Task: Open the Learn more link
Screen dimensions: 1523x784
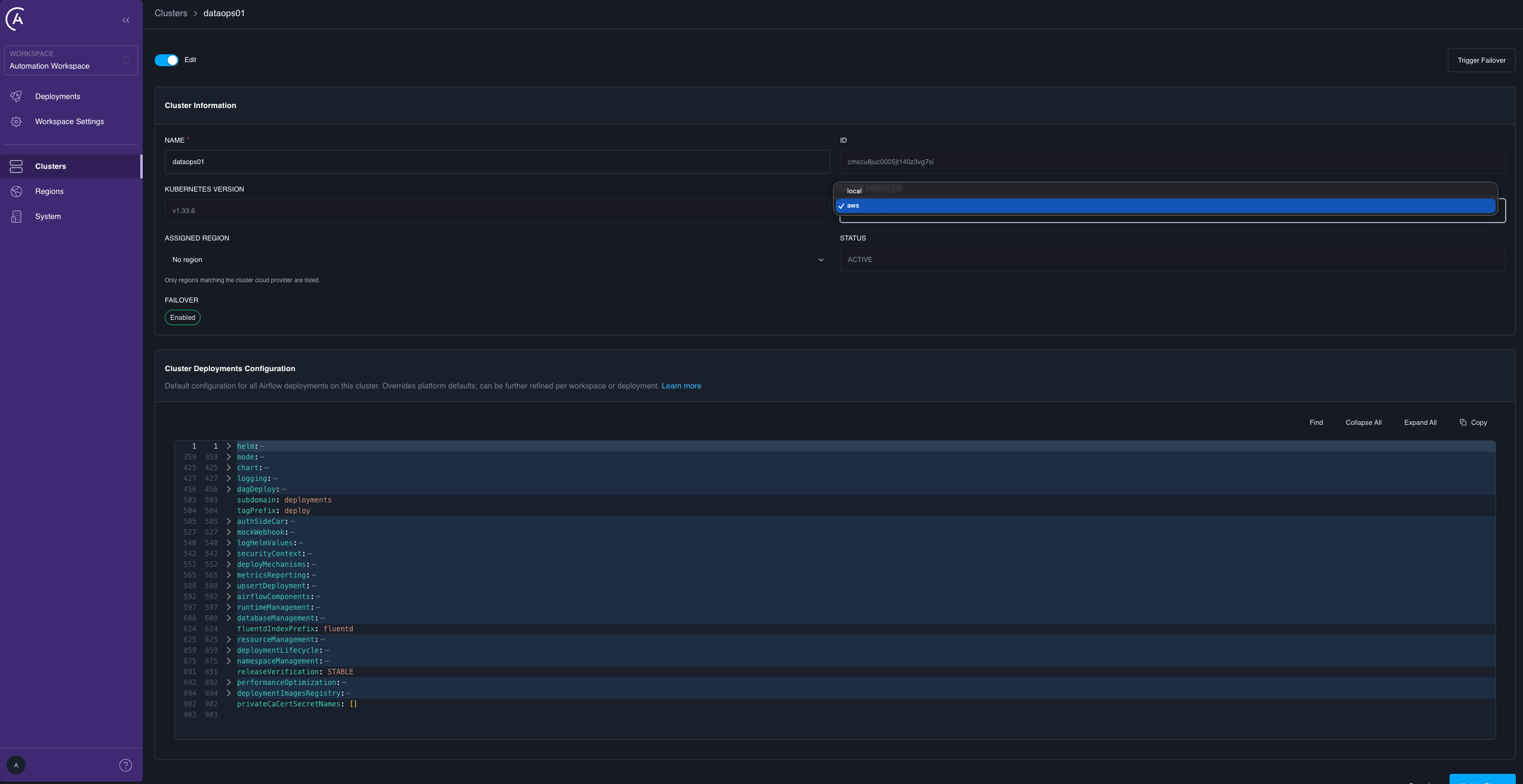Action: click(x=681, y=386)
